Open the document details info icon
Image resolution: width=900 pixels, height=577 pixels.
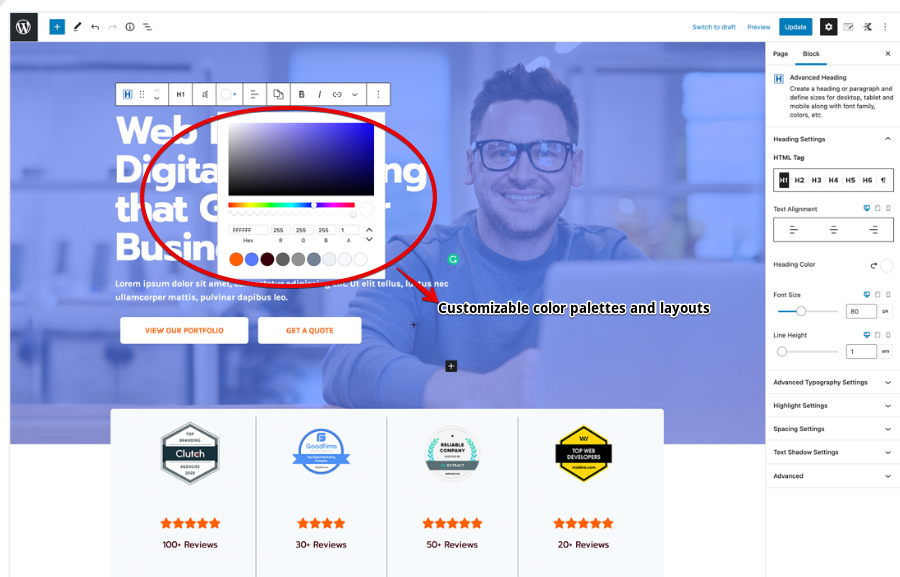click(x=130, y=27)
